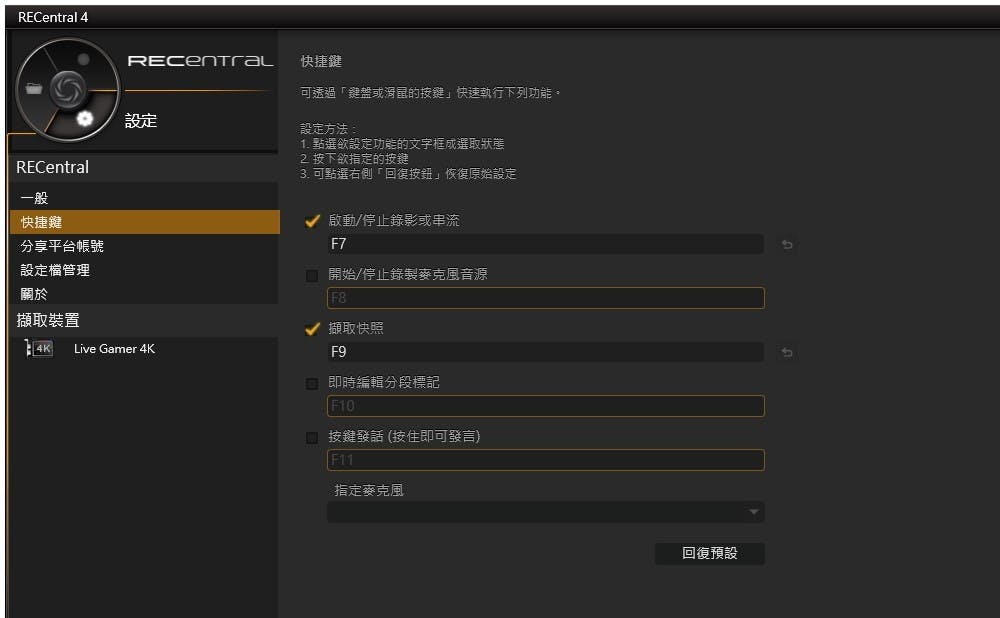Click the 擷取裝置 section header

[48, 320]
